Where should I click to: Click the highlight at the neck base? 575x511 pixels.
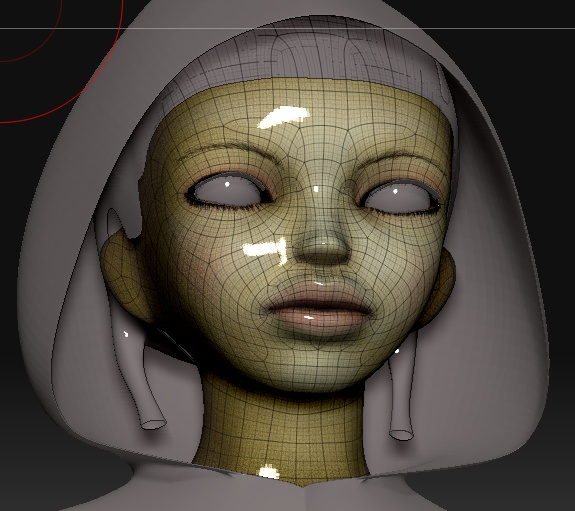pyautogui.click(x=269, y=472)
